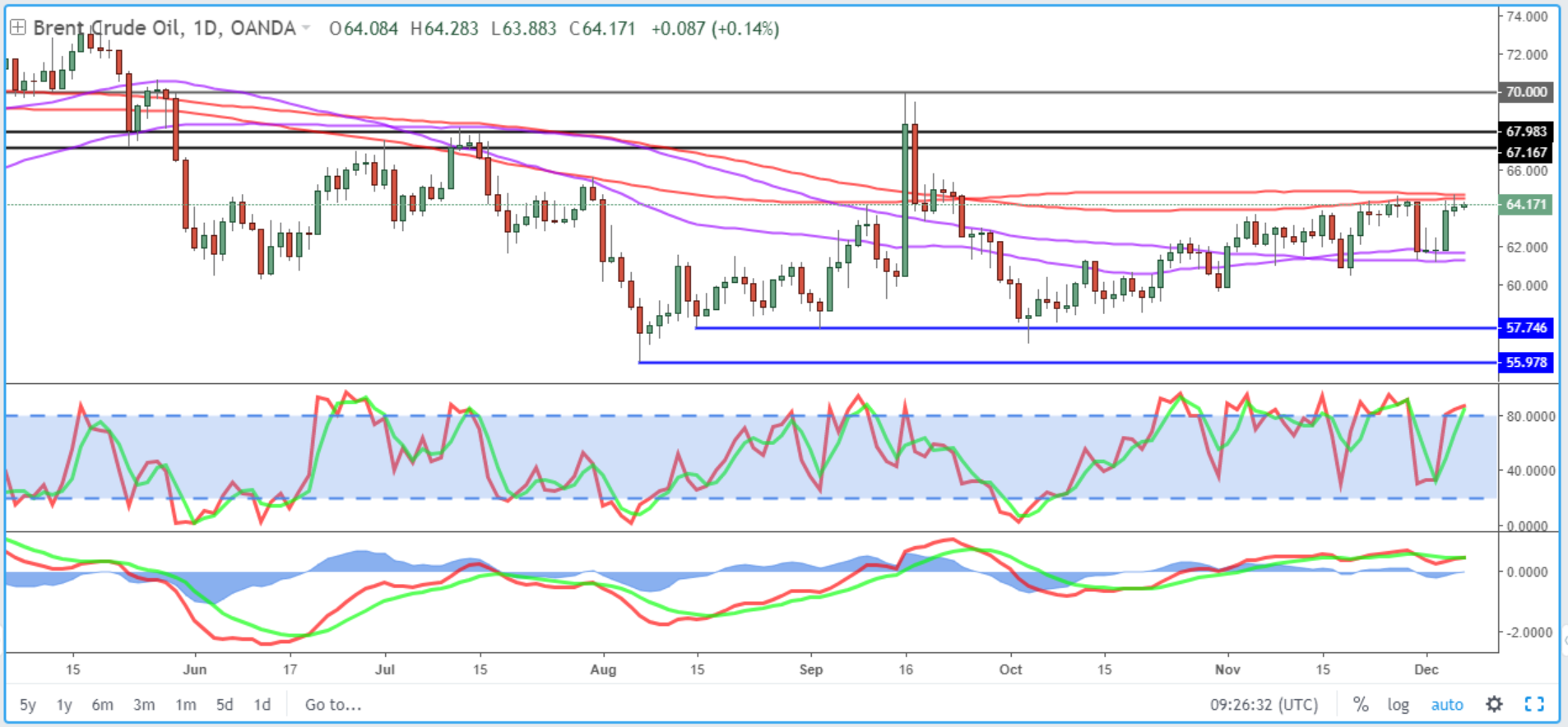
Task: Click the H64.283 high value
Action: pos(444,29)
